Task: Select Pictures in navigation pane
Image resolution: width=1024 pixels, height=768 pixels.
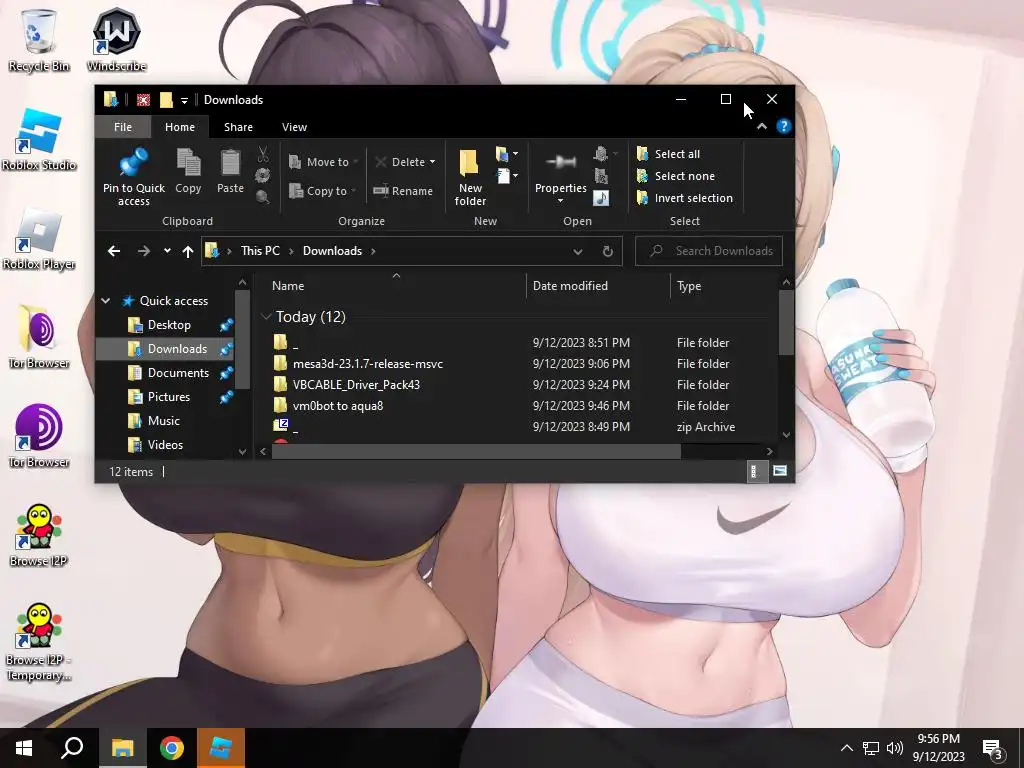Action: (x=168, y=397)
